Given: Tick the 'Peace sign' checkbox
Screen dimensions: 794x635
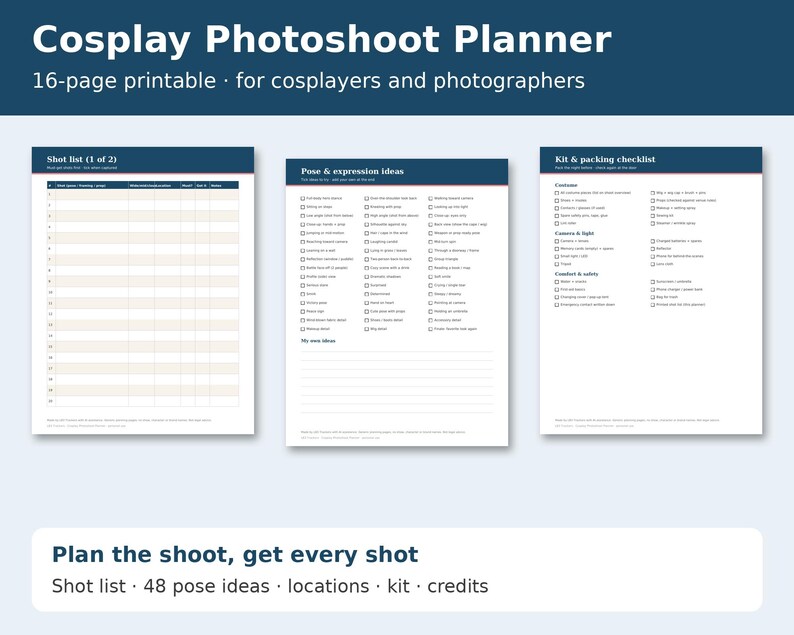Looking at the screenshot, I should coord(303,311).
